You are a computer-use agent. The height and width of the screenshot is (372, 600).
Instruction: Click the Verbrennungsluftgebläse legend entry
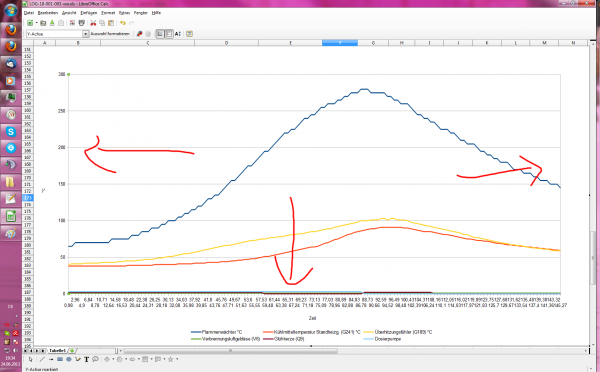pyautogui.click(x=225, y=339)
